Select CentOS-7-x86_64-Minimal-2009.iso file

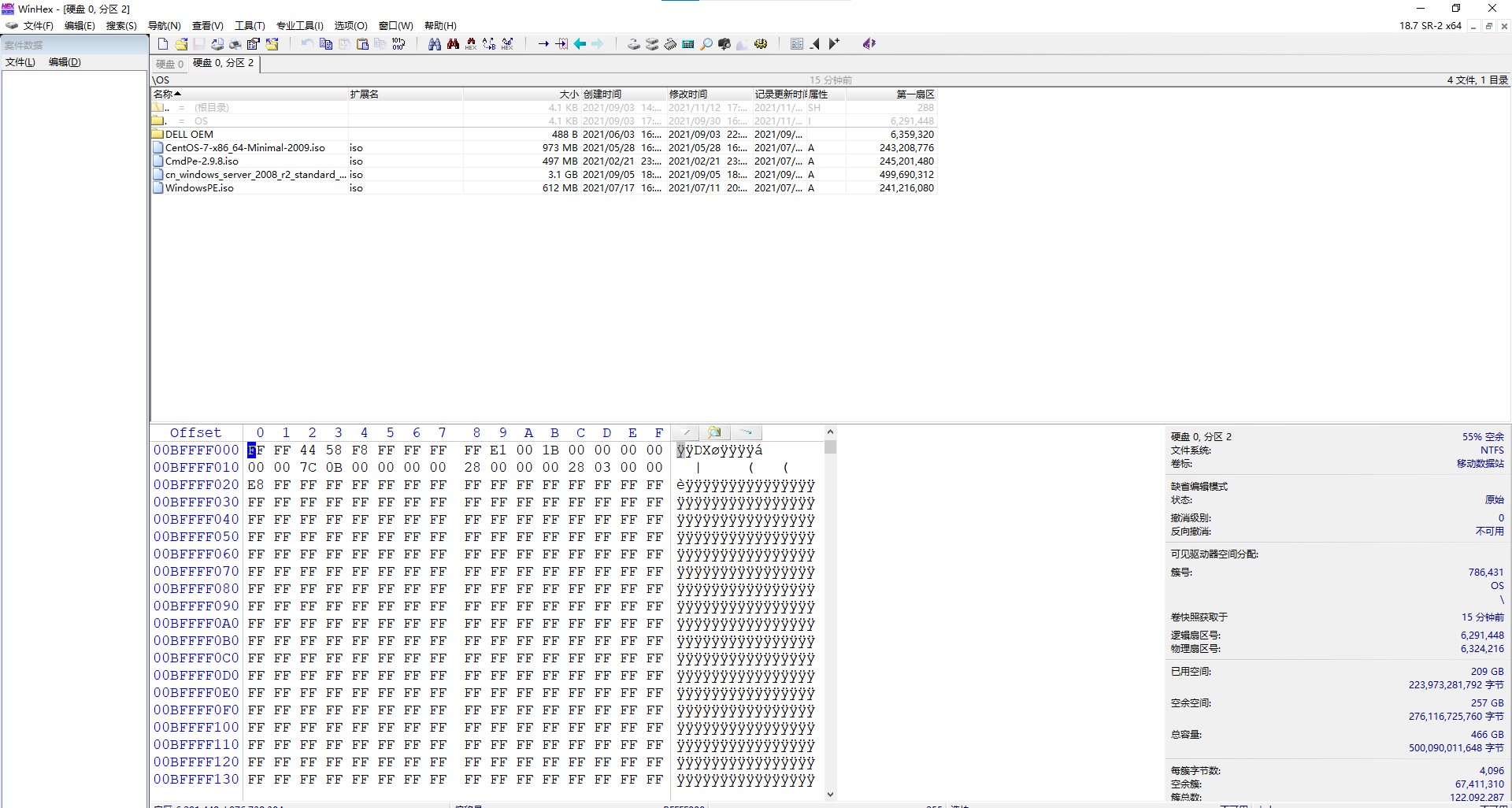click(x=543, y=148)
